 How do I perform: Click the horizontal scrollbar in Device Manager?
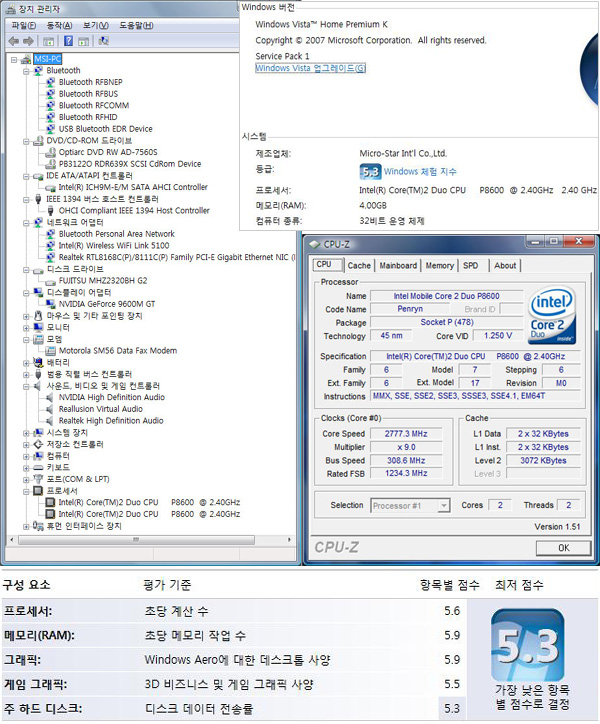click(x=135, y=539)
